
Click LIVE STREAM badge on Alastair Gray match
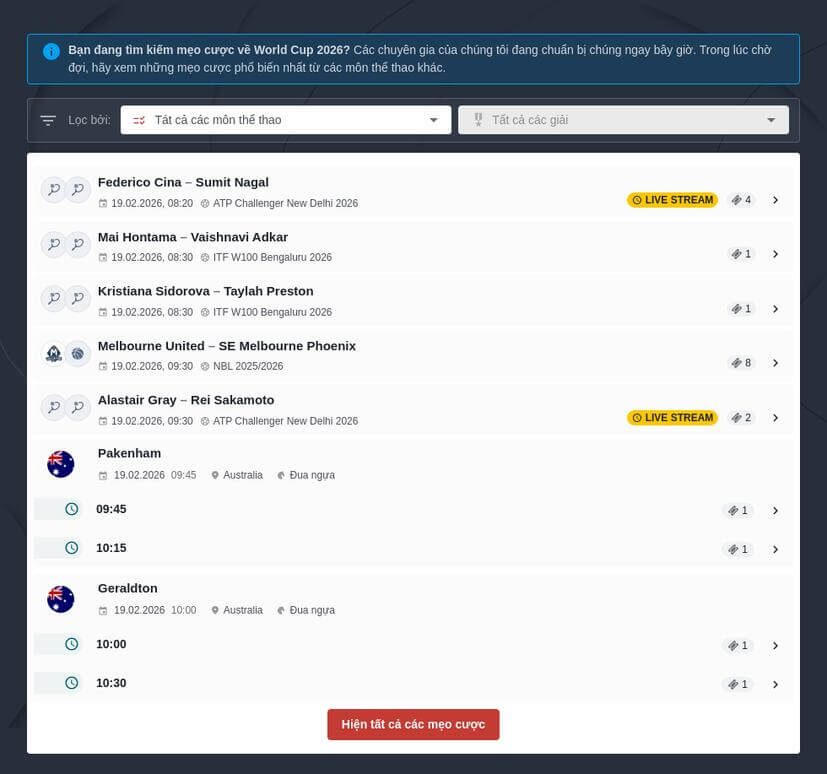(672, 418)
